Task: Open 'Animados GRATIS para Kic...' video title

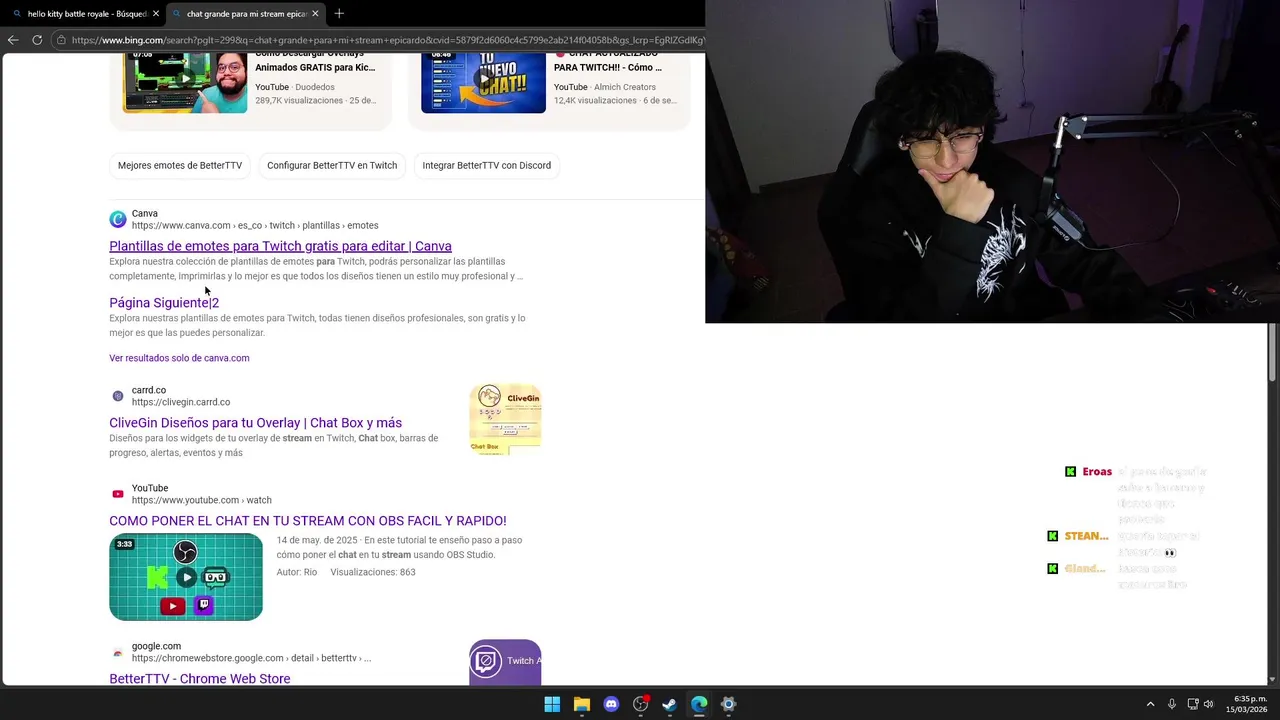Action: point(315,68)
